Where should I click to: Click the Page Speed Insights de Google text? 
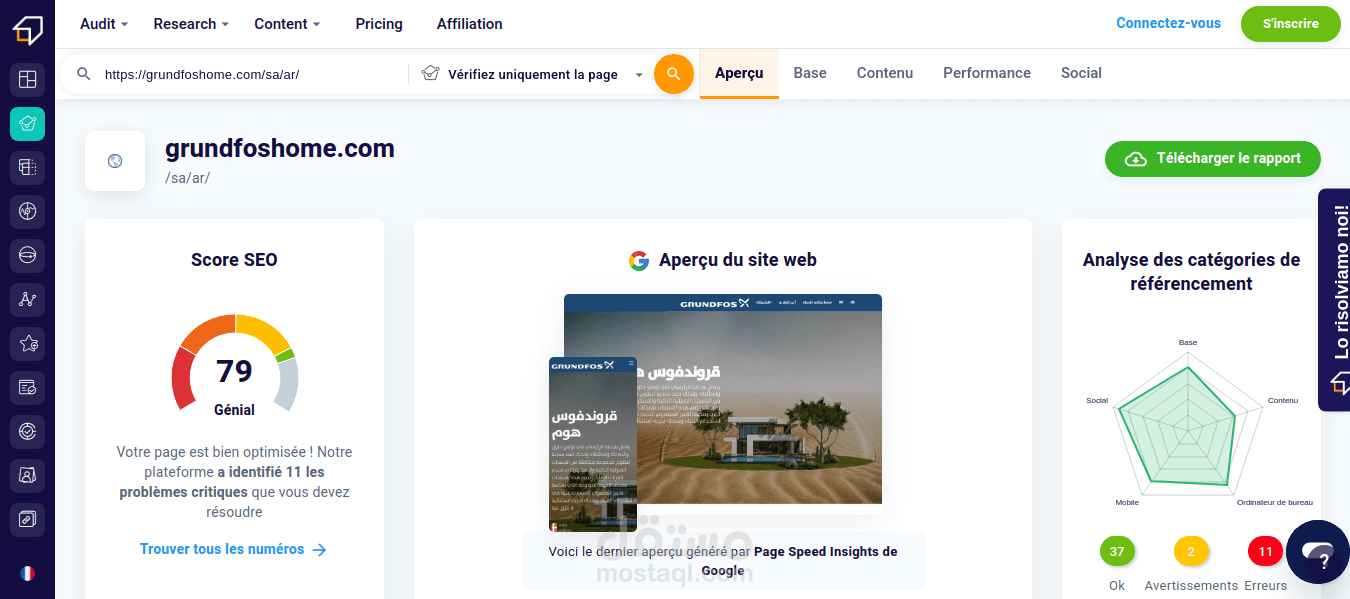click(800, 561)
